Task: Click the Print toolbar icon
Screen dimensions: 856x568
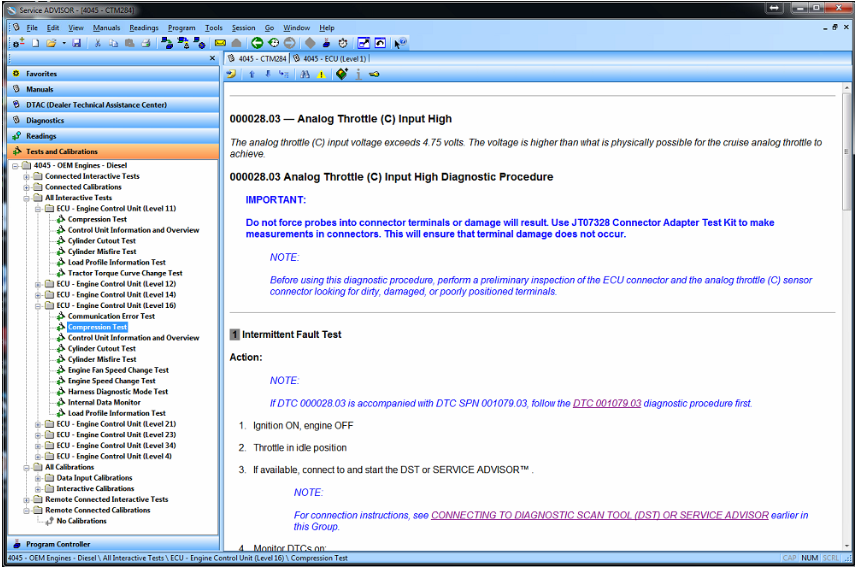Action: click(x=146, y=43)
